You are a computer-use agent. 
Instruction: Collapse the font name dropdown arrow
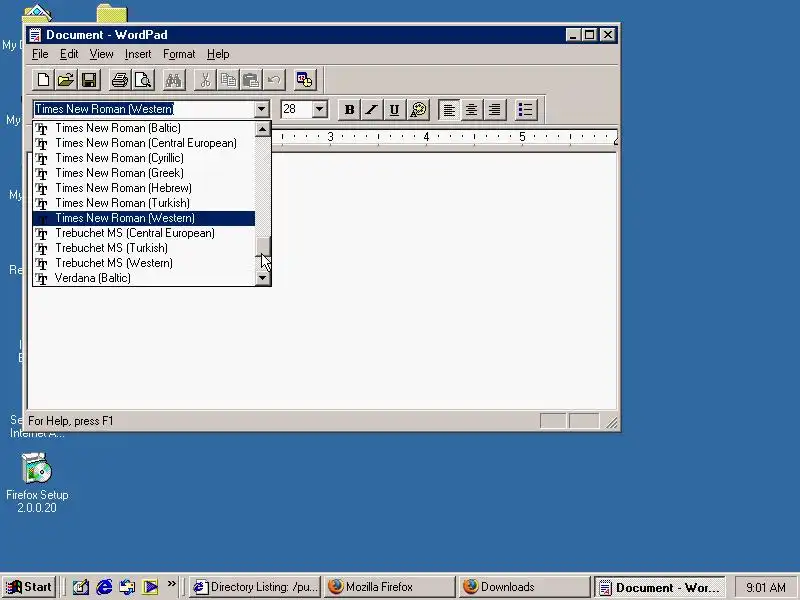(x=262, y=109)
